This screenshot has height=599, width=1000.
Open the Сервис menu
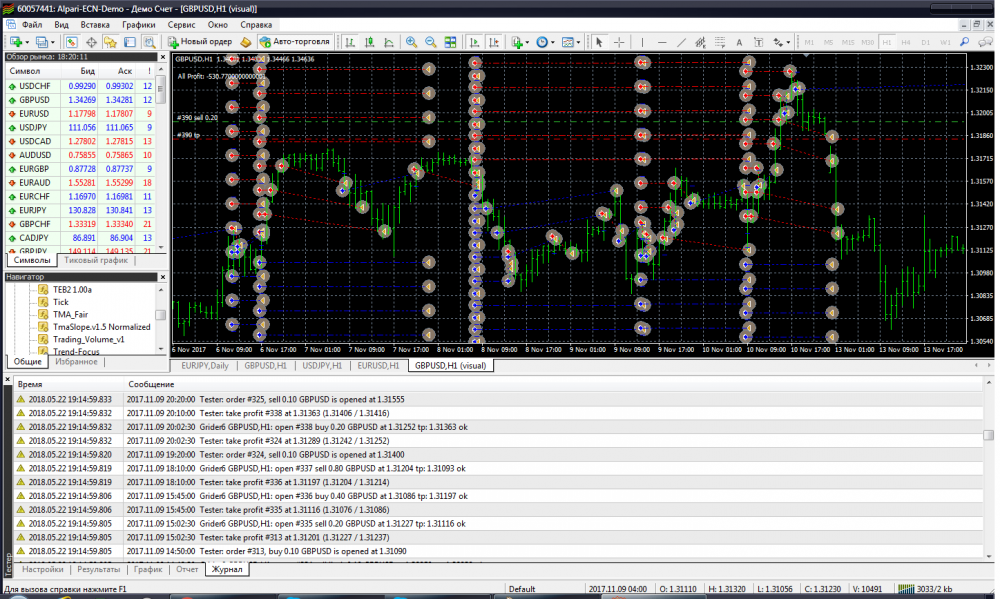point(182,23)
